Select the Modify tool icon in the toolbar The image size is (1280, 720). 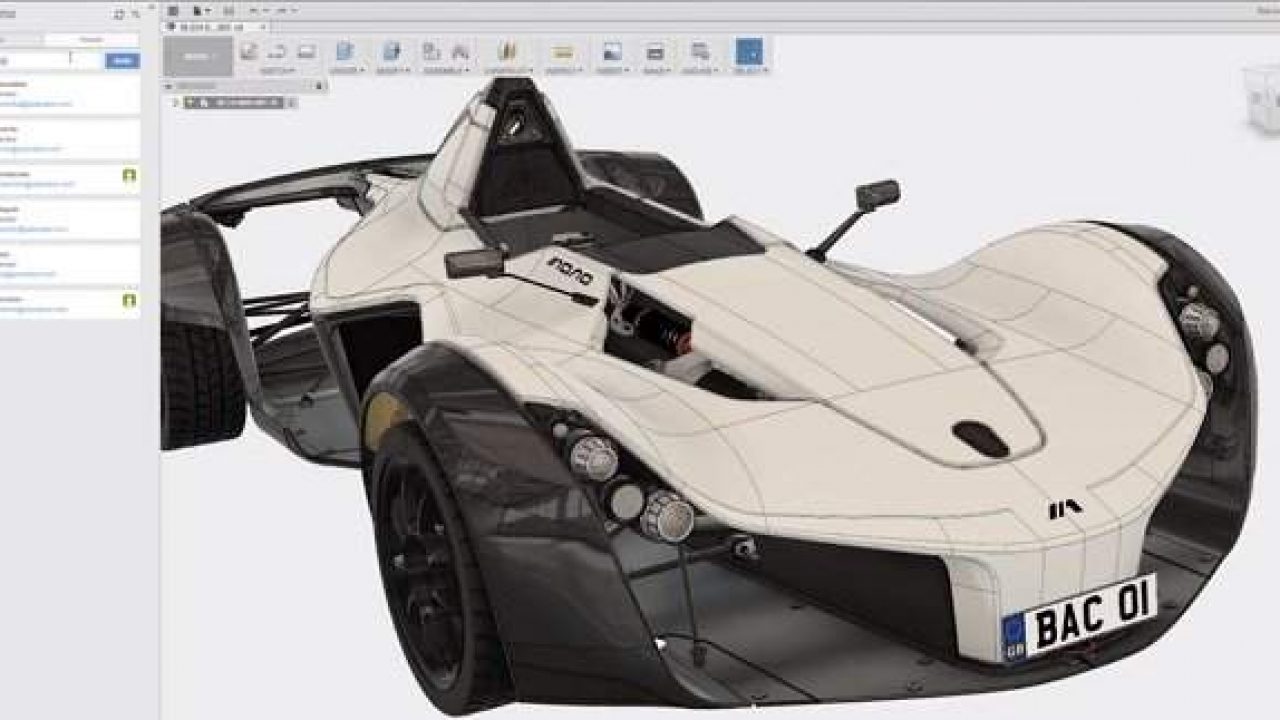pyautogui.click(x=392, y=51)
